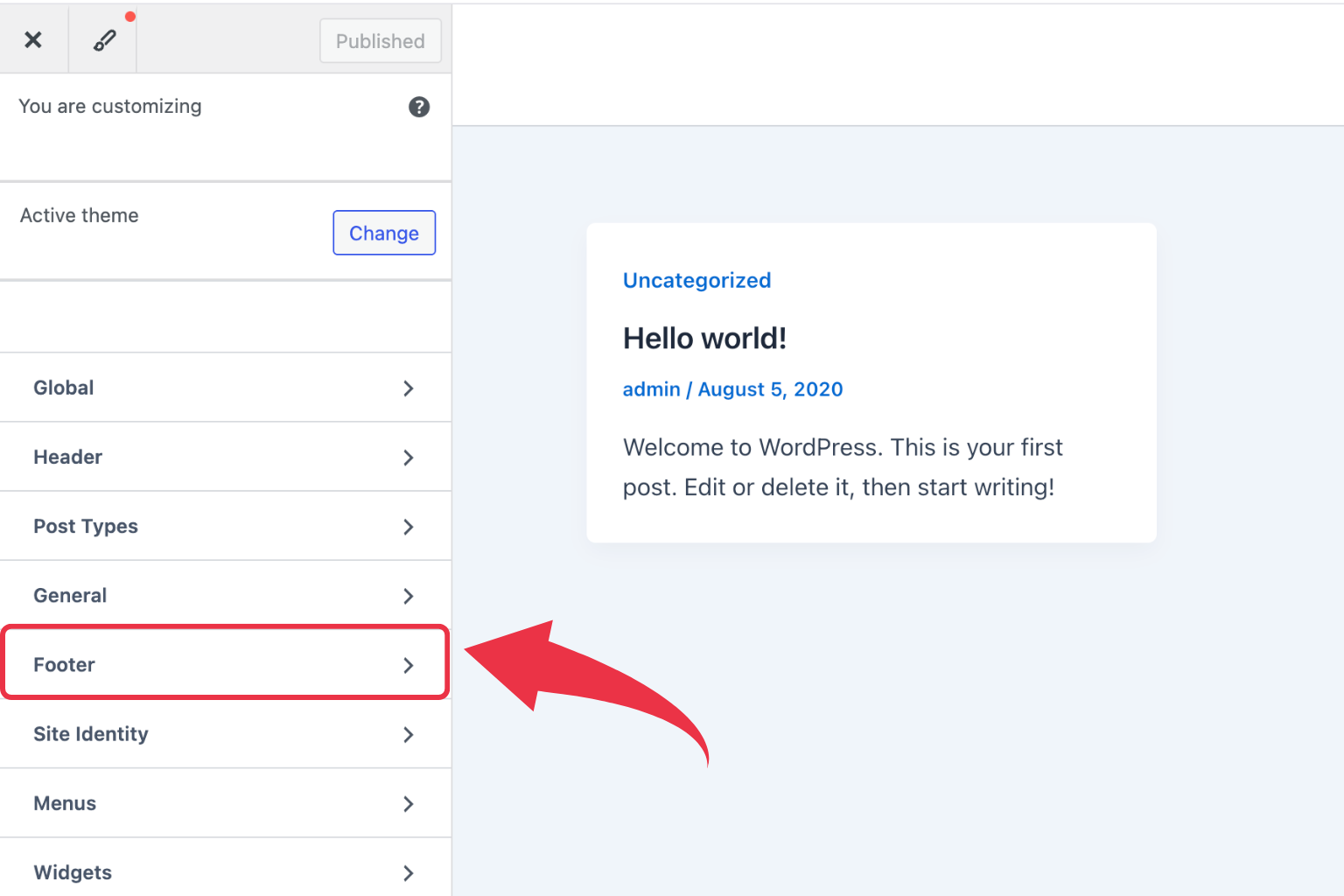1344x896 pixels.
Task: Open the help question mark icon
Action: pyautogui.click(x=419, y=107)
